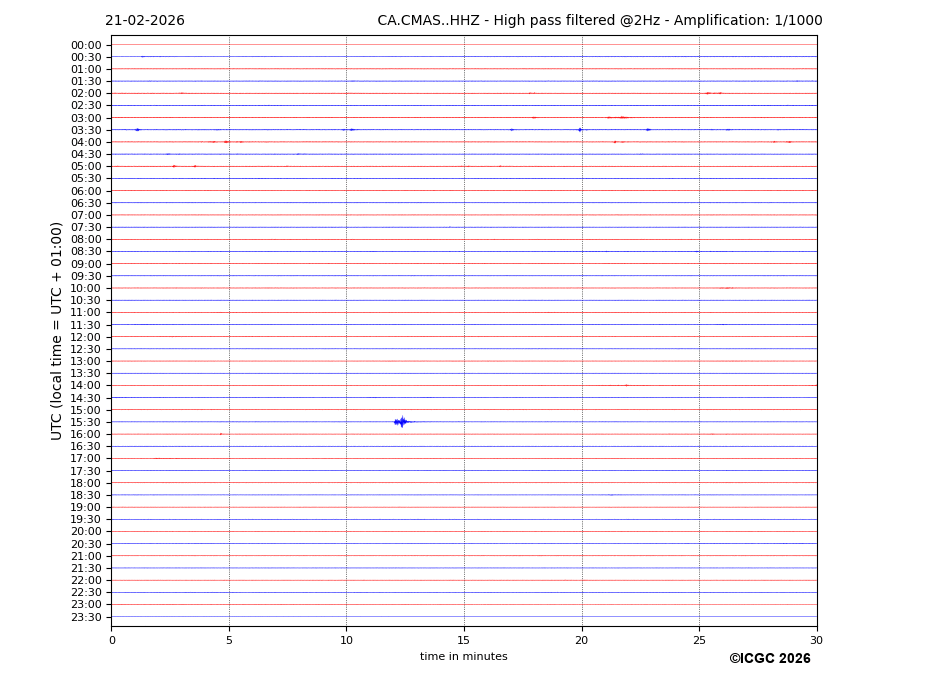Select the vertical UTC local time axis label
This screenshot has width=927, height=696.
click(x=58, y=330)
